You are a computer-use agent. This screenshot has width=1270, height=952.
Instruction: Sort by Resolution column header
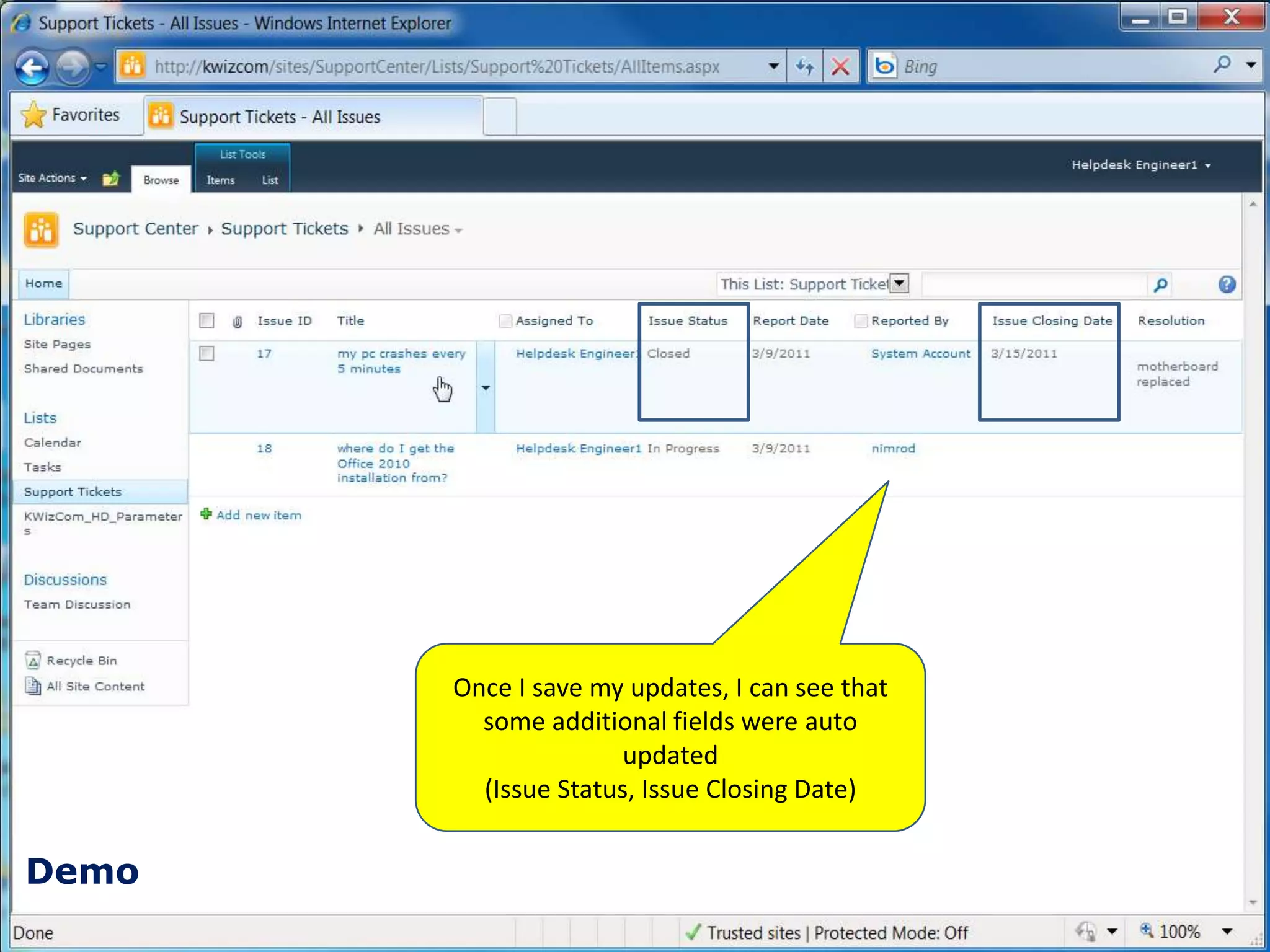[x=1171, y=321]
